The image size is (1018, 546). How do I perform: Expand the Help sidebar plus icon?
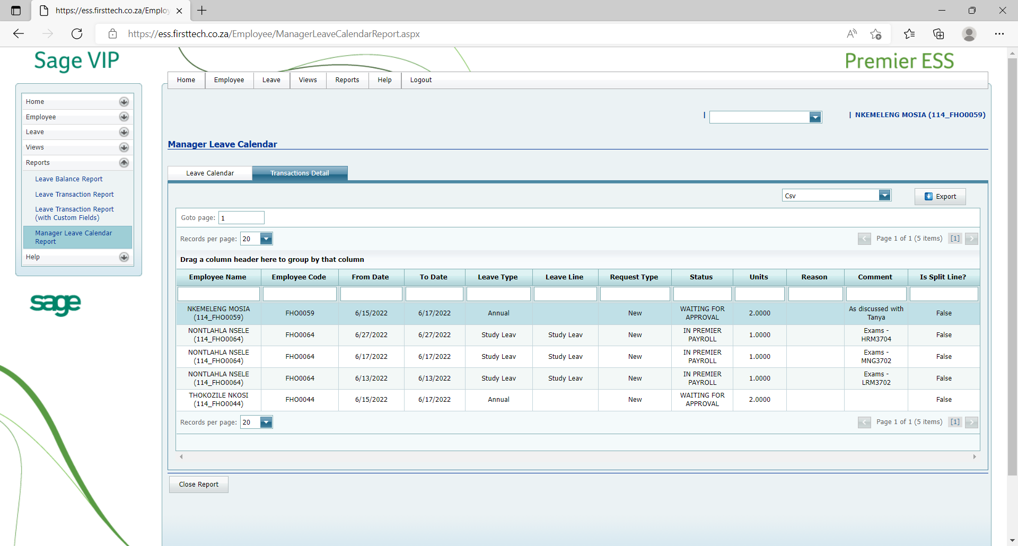[x=124, y=257]
